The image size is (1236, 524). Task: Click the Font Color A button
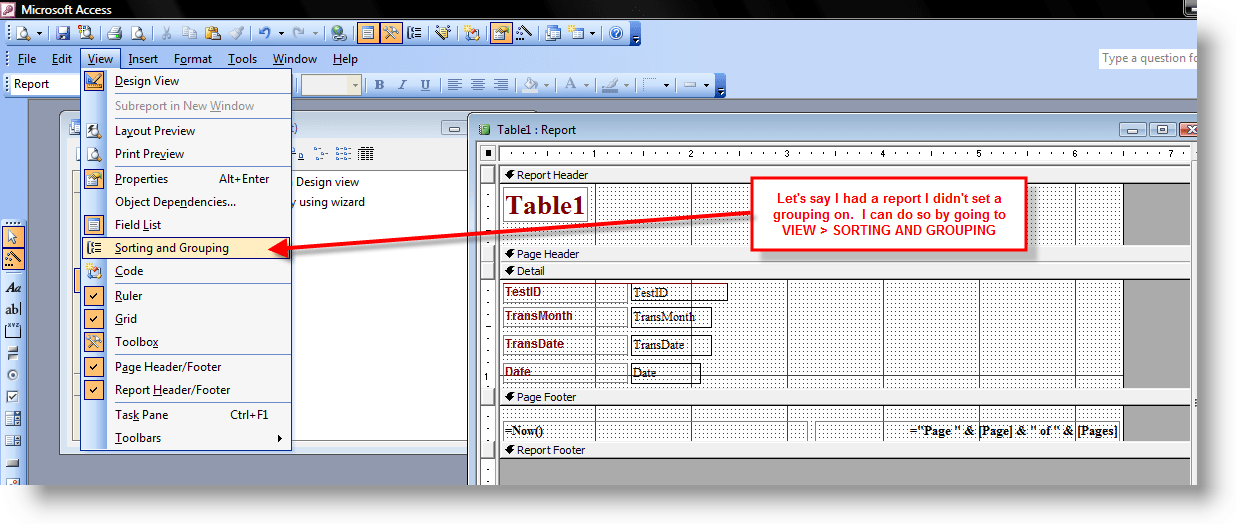(571, 85)
